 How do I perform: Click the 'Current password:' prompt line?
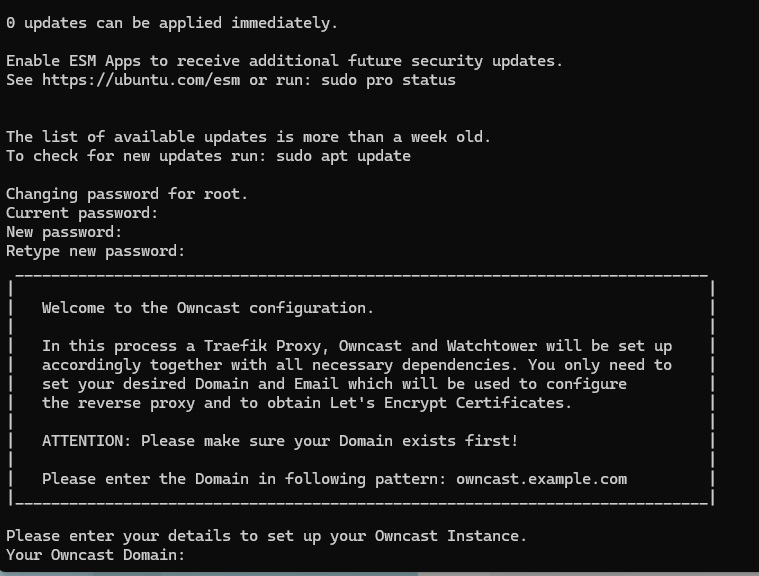click(82, 213)
